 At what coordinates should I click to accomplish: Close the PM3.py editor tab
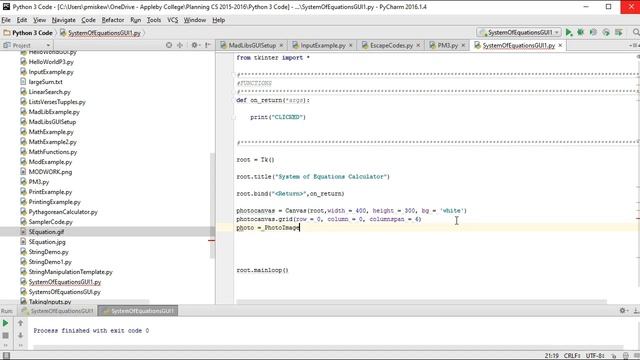tap(463, 45)
